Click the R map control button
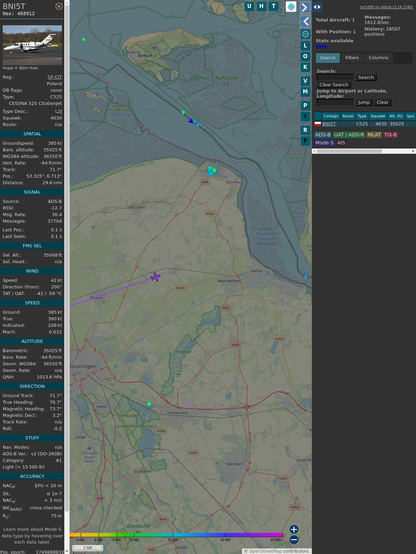Viewport: 416px width, 554px height. pyautogui.click(x=305, y=130)
